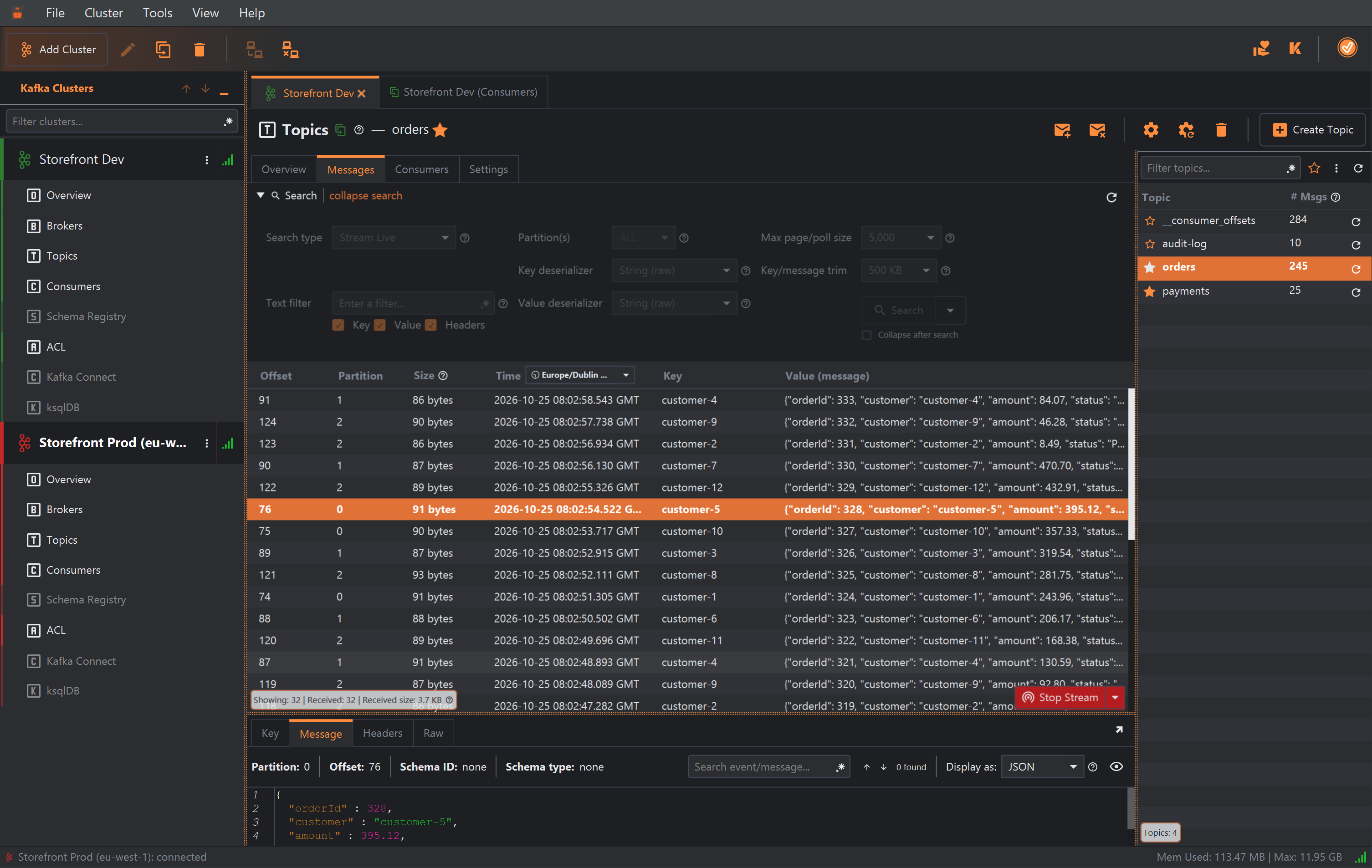1372x868 pixels.
Task: Click the refresh icon in search header
Action: (1111, 197)
